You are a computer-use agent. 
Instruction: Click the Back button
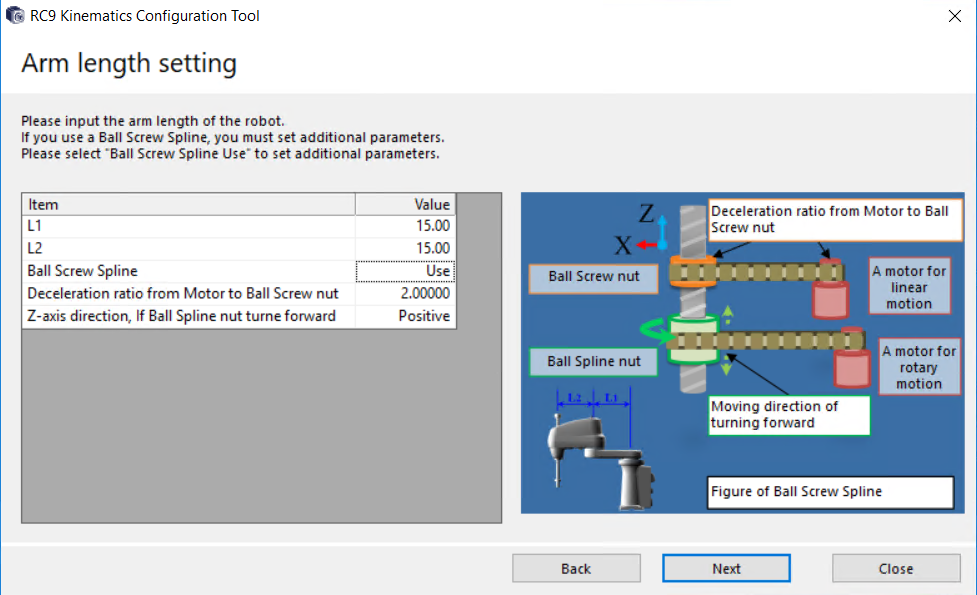pos(576,569)
